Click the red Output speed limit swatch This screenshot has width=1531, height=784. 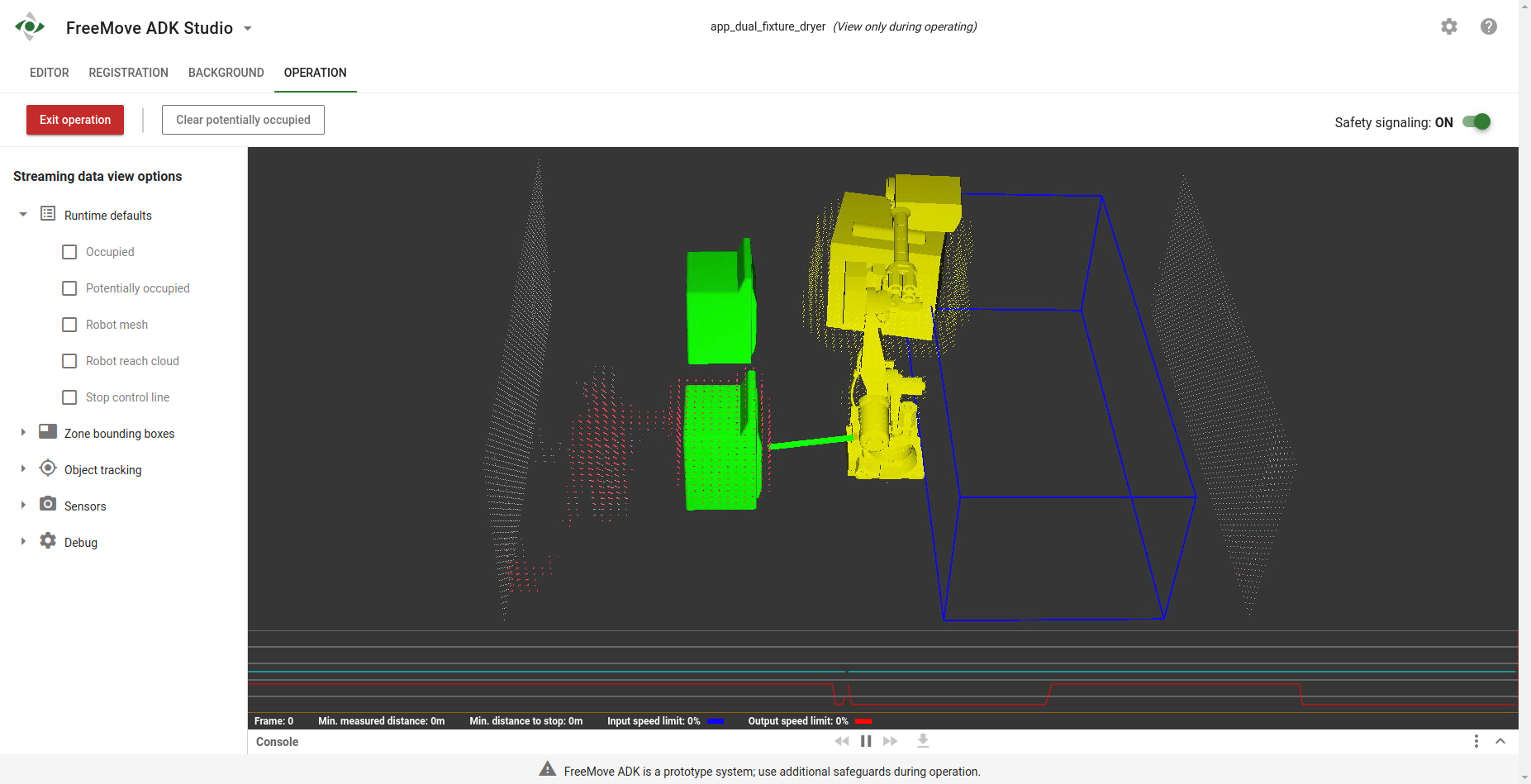(x=863, y=721)
